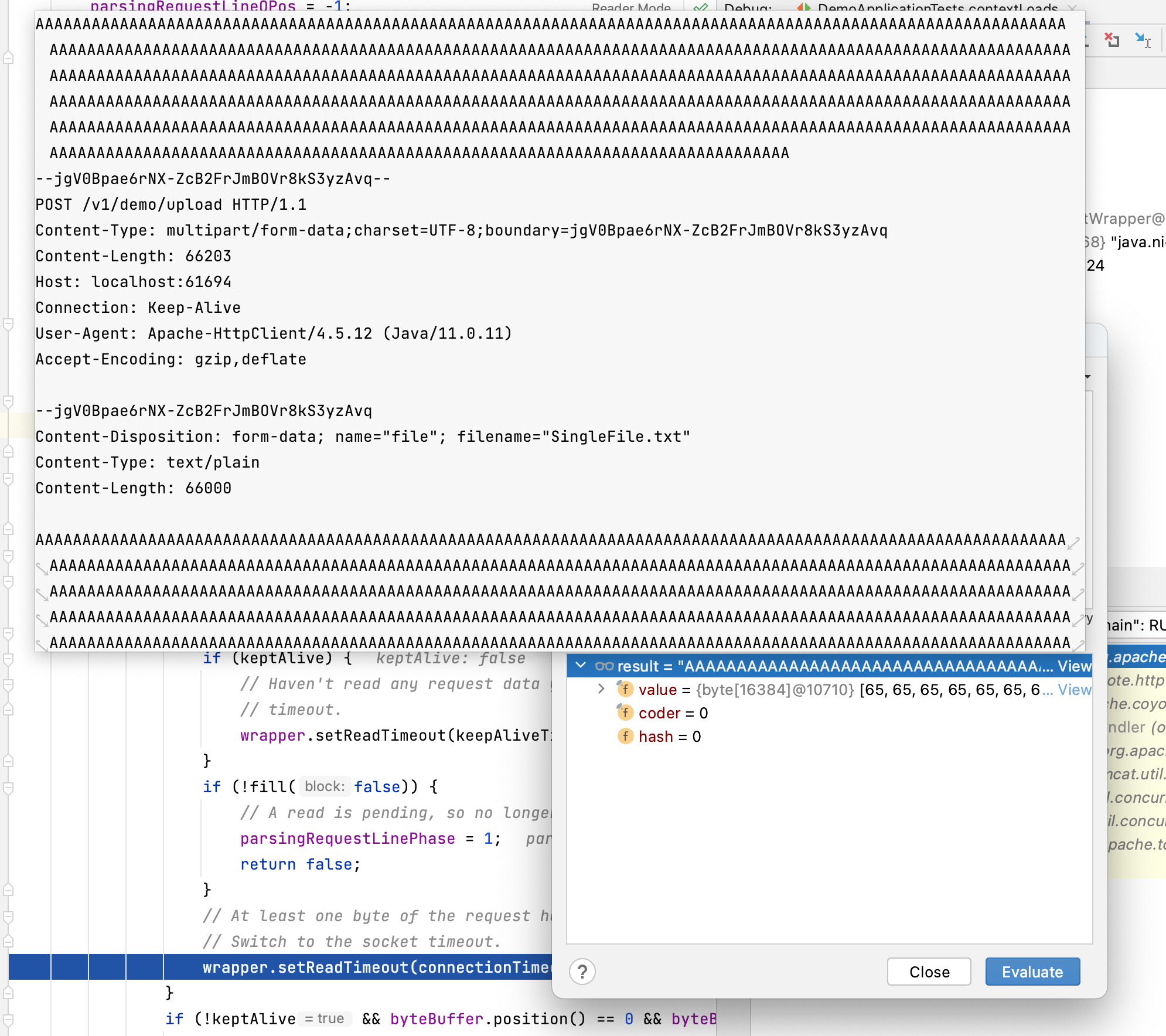Click 'Host: localhost:61694' line in popup
1166x1036 pixels.
coord(134,282)
